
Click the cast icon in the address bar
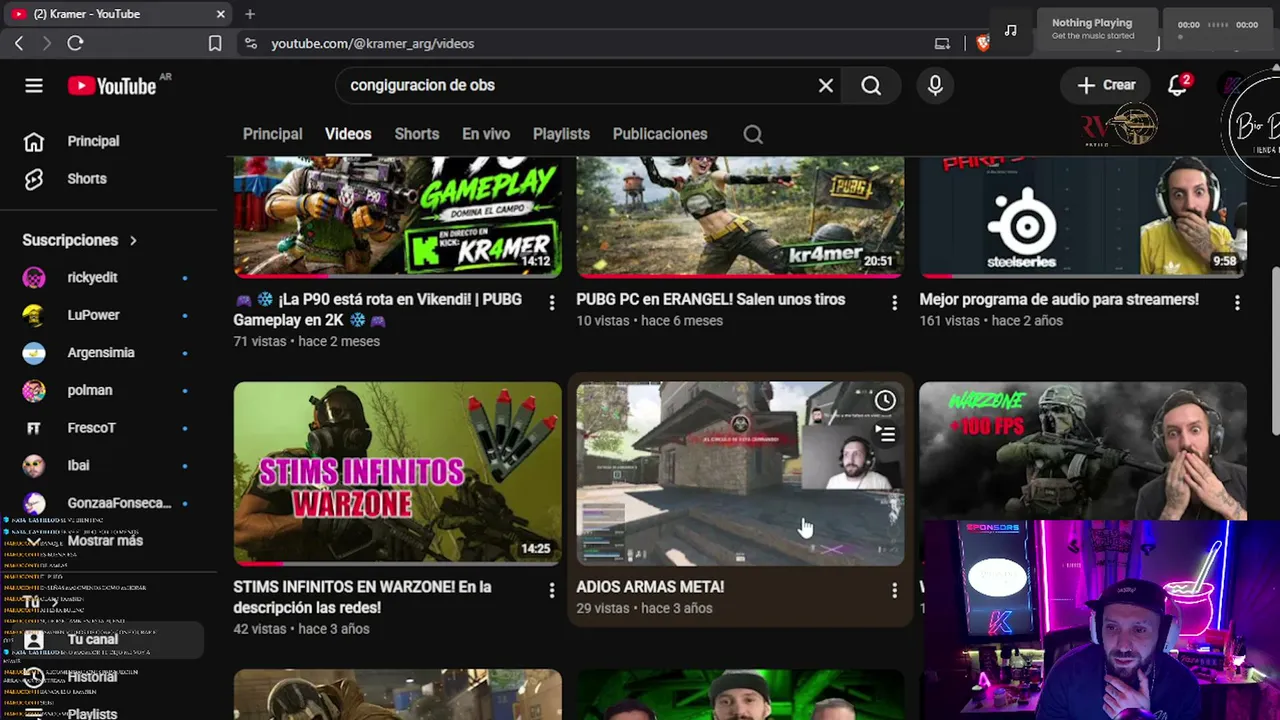pos(942,43)
